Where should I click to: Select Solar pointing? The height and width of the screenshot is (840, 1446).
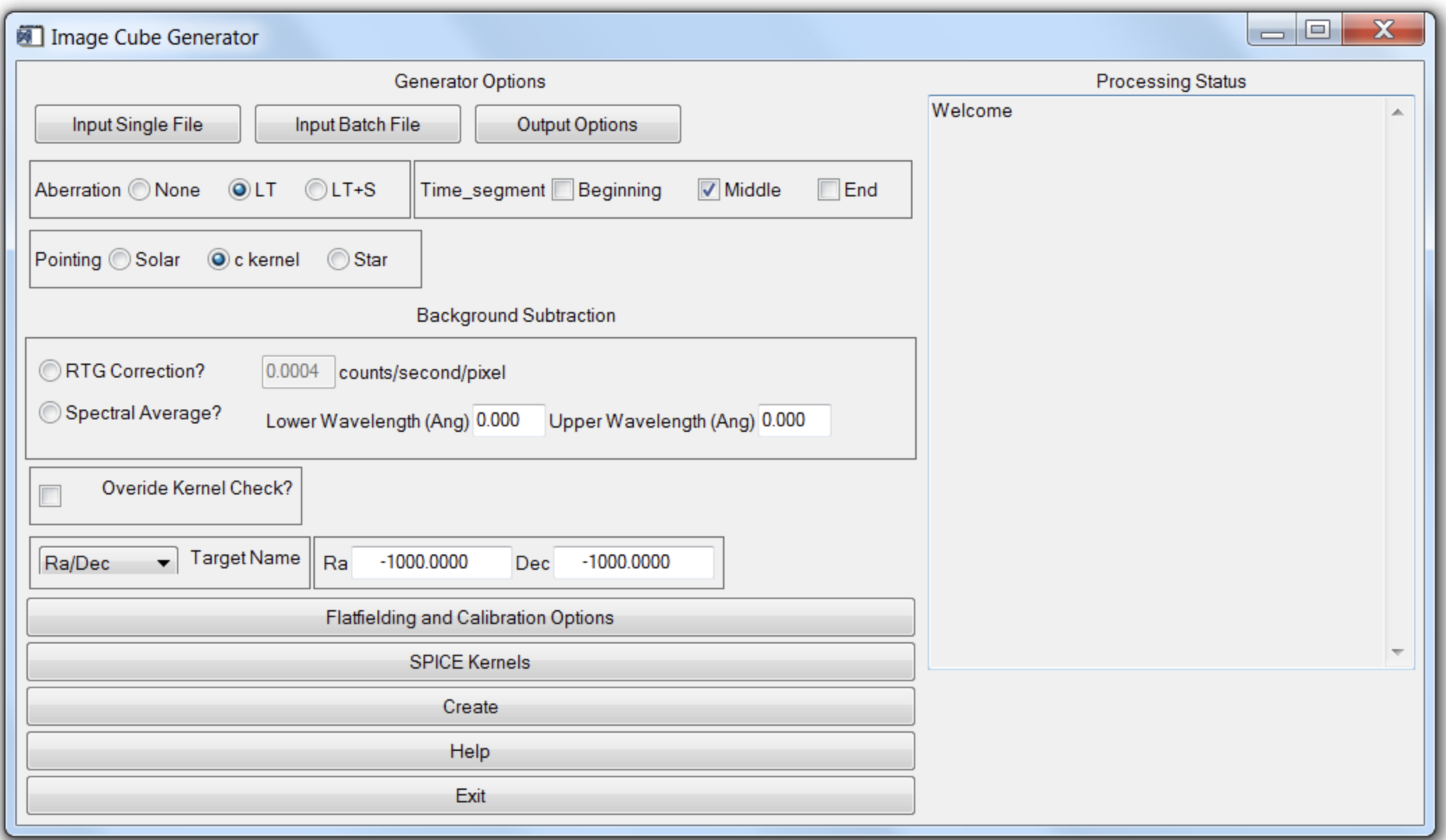120,259
